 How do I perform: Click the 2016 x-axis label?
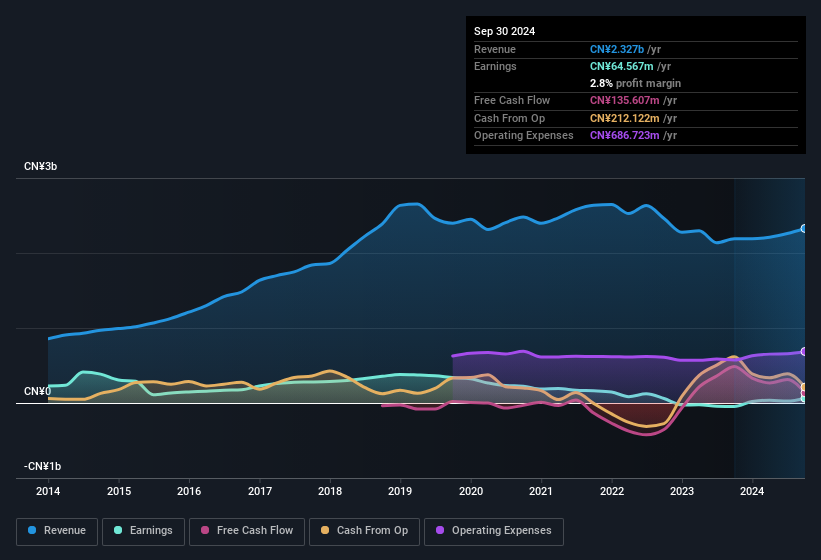point(189,491)
